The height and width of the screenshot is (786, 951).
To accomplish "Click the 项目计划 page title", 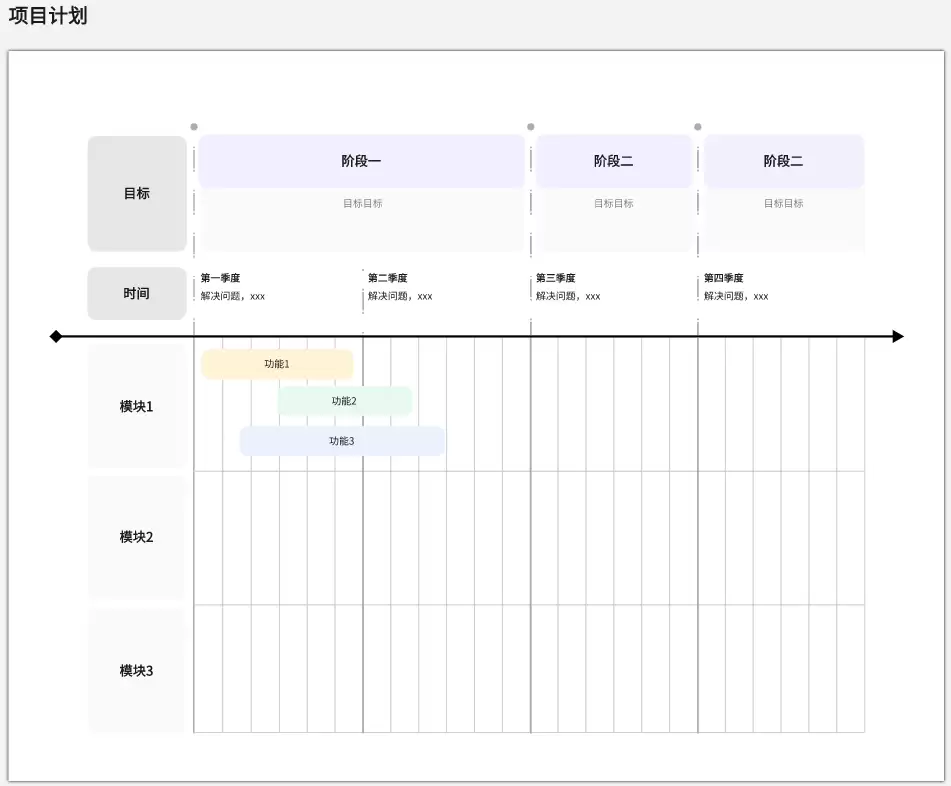I will [48, 15].
